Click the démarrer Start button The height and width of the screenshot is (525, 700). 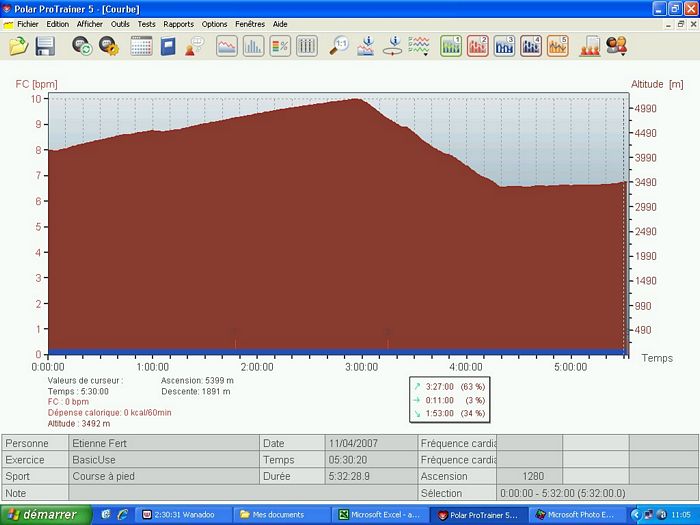[45, 514]
